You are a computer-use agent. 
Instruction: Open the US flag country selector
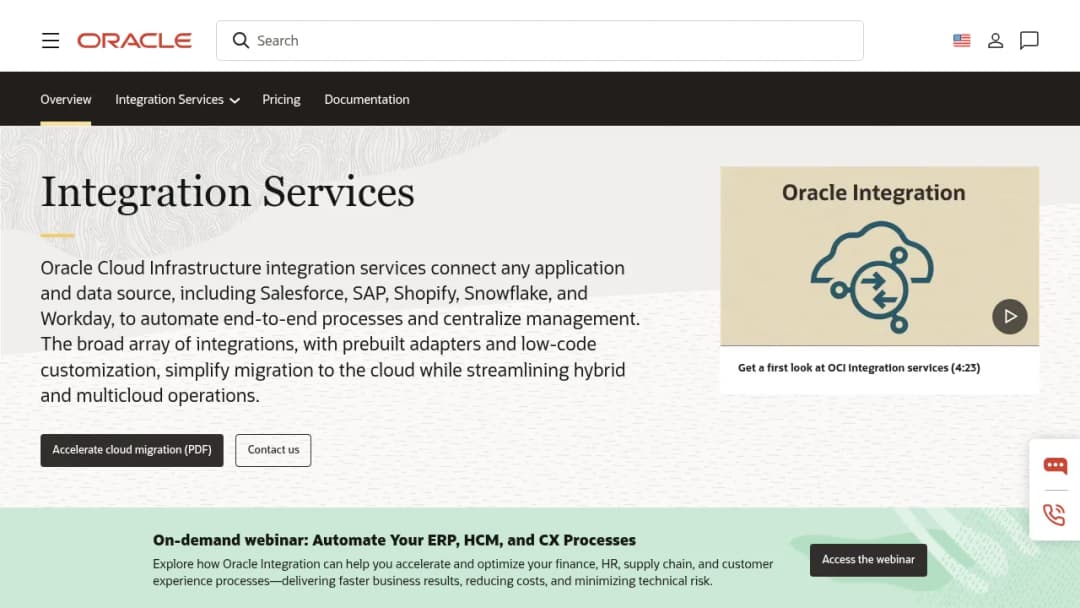click(962, 41)
